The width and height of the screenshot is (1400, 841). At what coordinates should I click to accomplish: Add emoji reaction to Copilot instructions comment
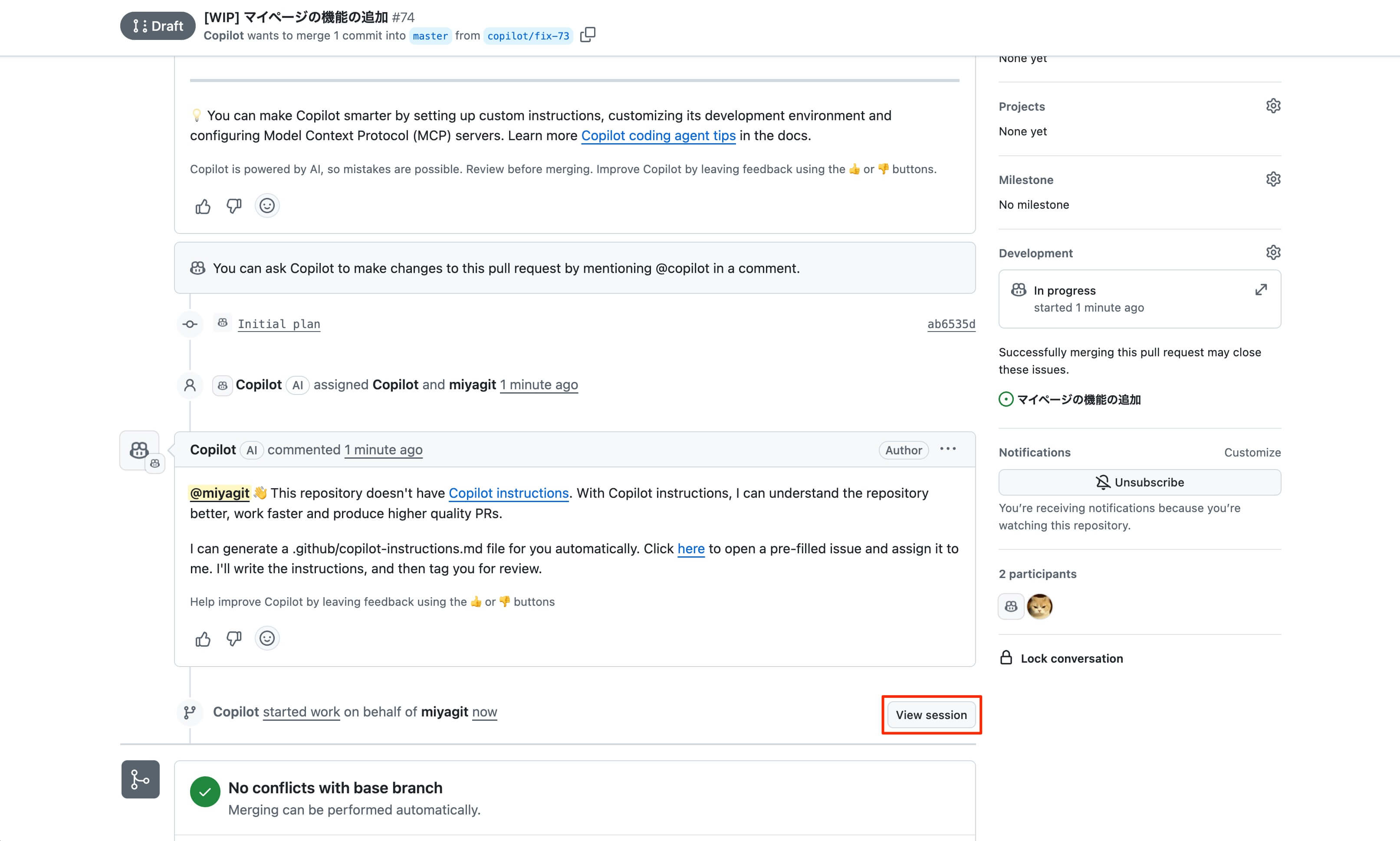[x=267, y=639]
